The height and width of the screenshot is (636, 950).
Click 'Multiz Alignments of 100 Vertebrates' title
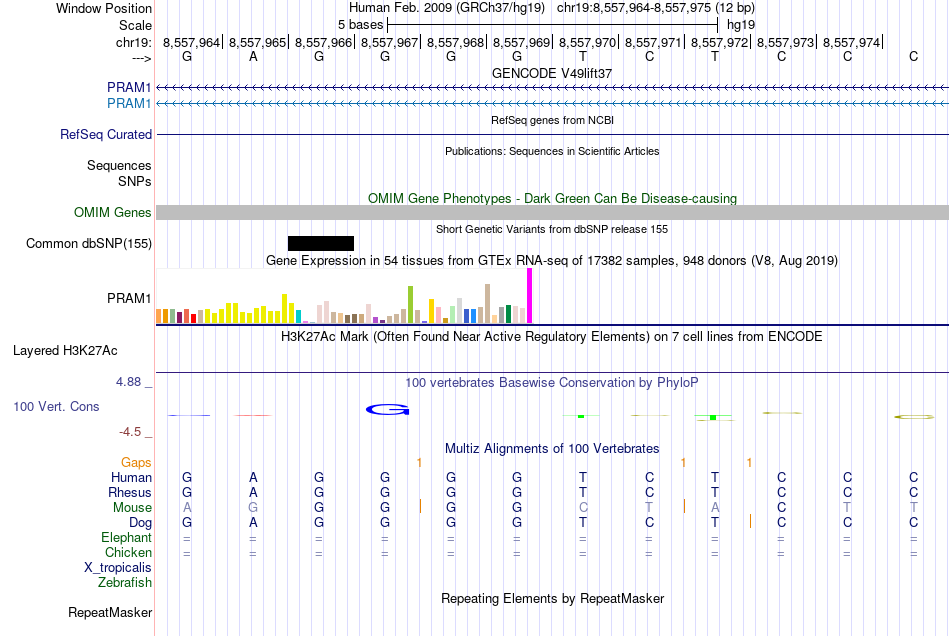[x=552, y=448]
